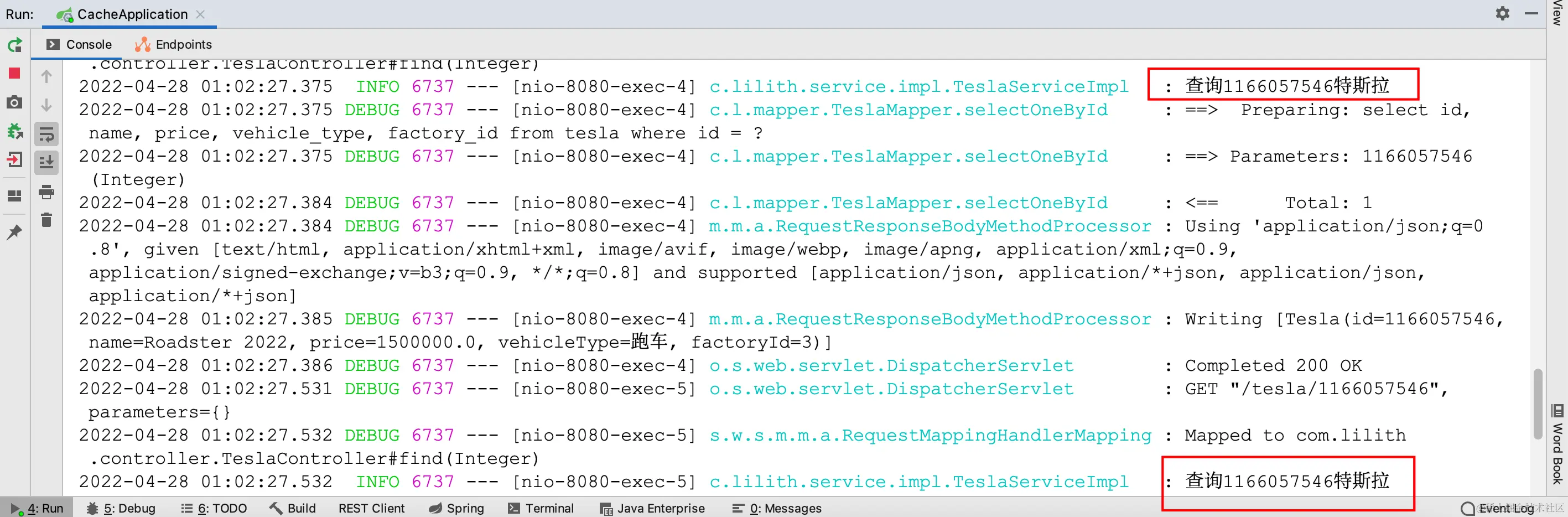This screenshot has width=1568, height=517.
Task: Jump up the stack trace with the up arrow
Action: click(46, 77)
